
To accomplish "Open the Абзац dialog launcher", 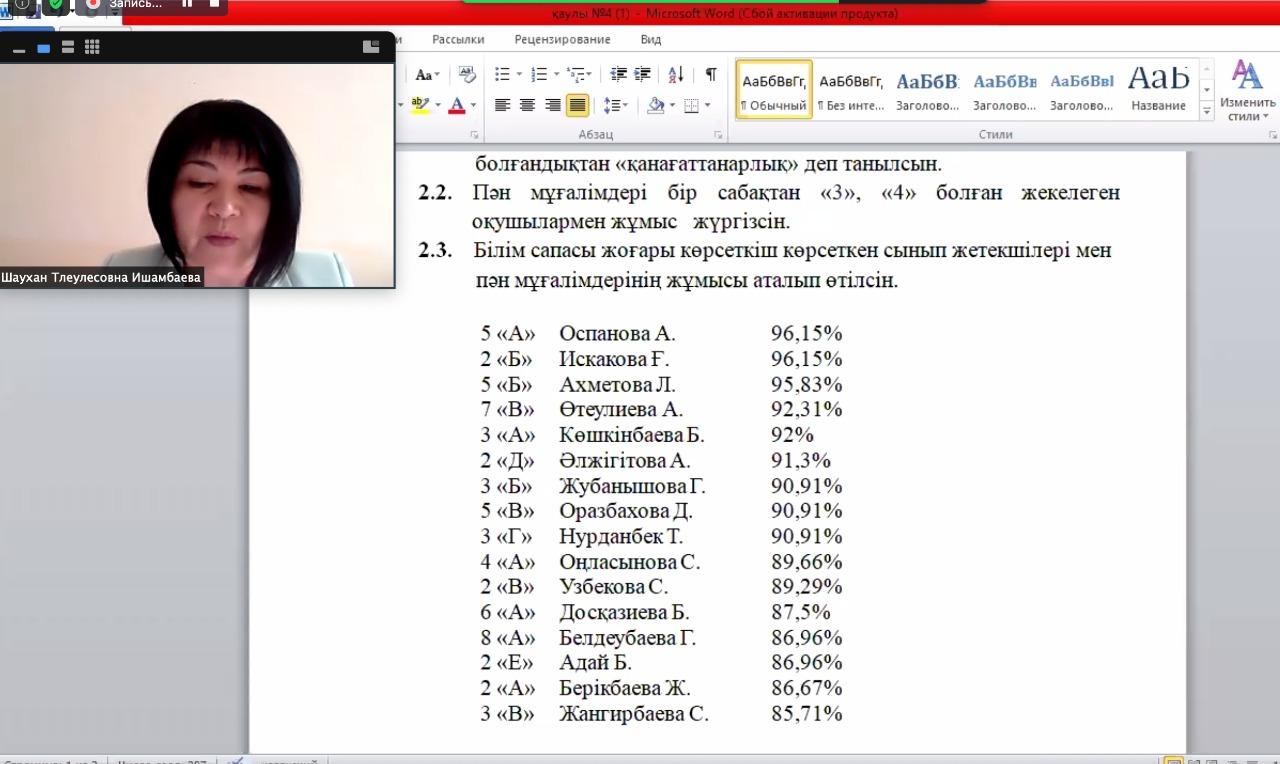I will [x=718, y=134].
